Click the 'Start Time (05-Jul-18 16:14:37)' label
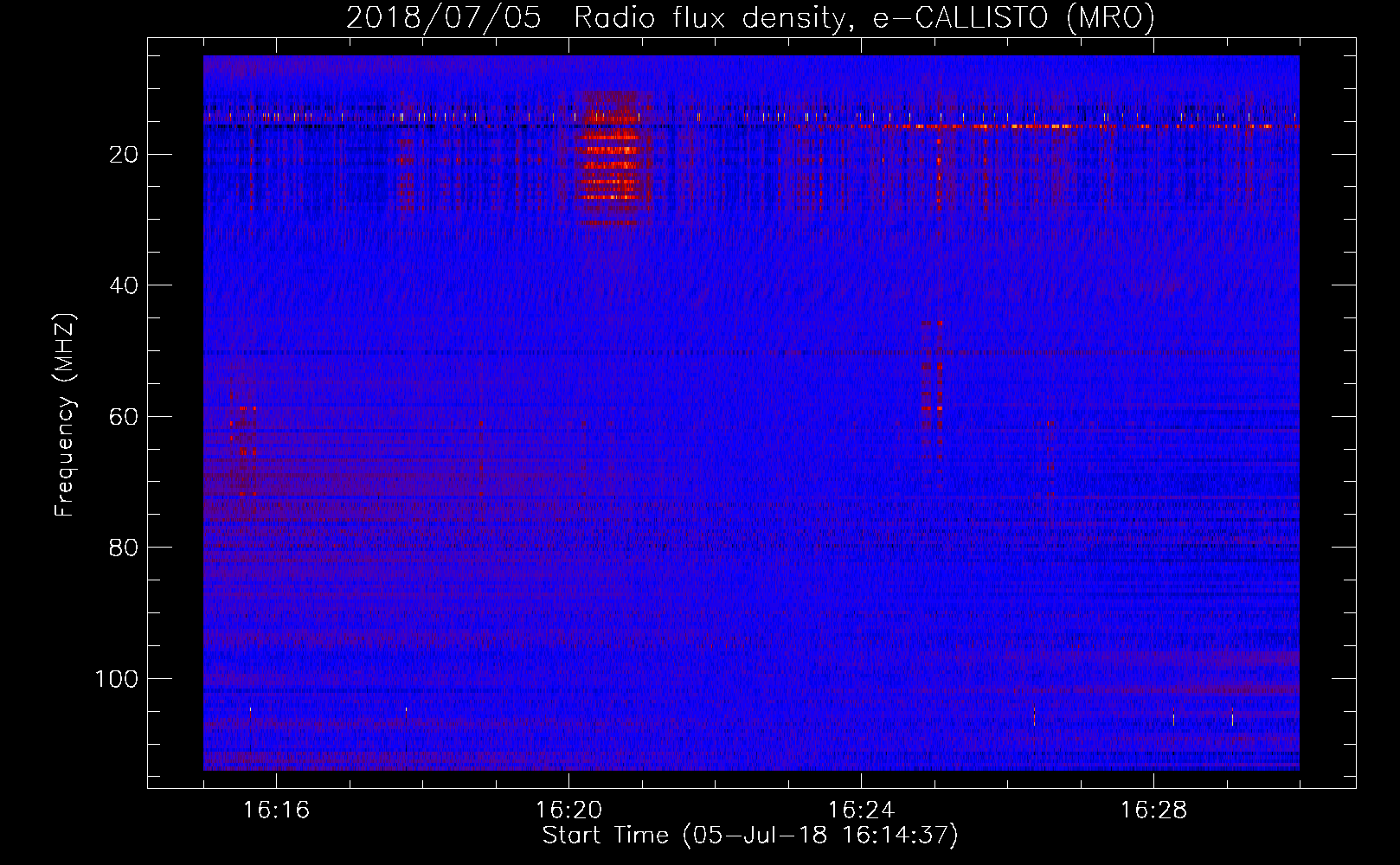 (750, 836)
